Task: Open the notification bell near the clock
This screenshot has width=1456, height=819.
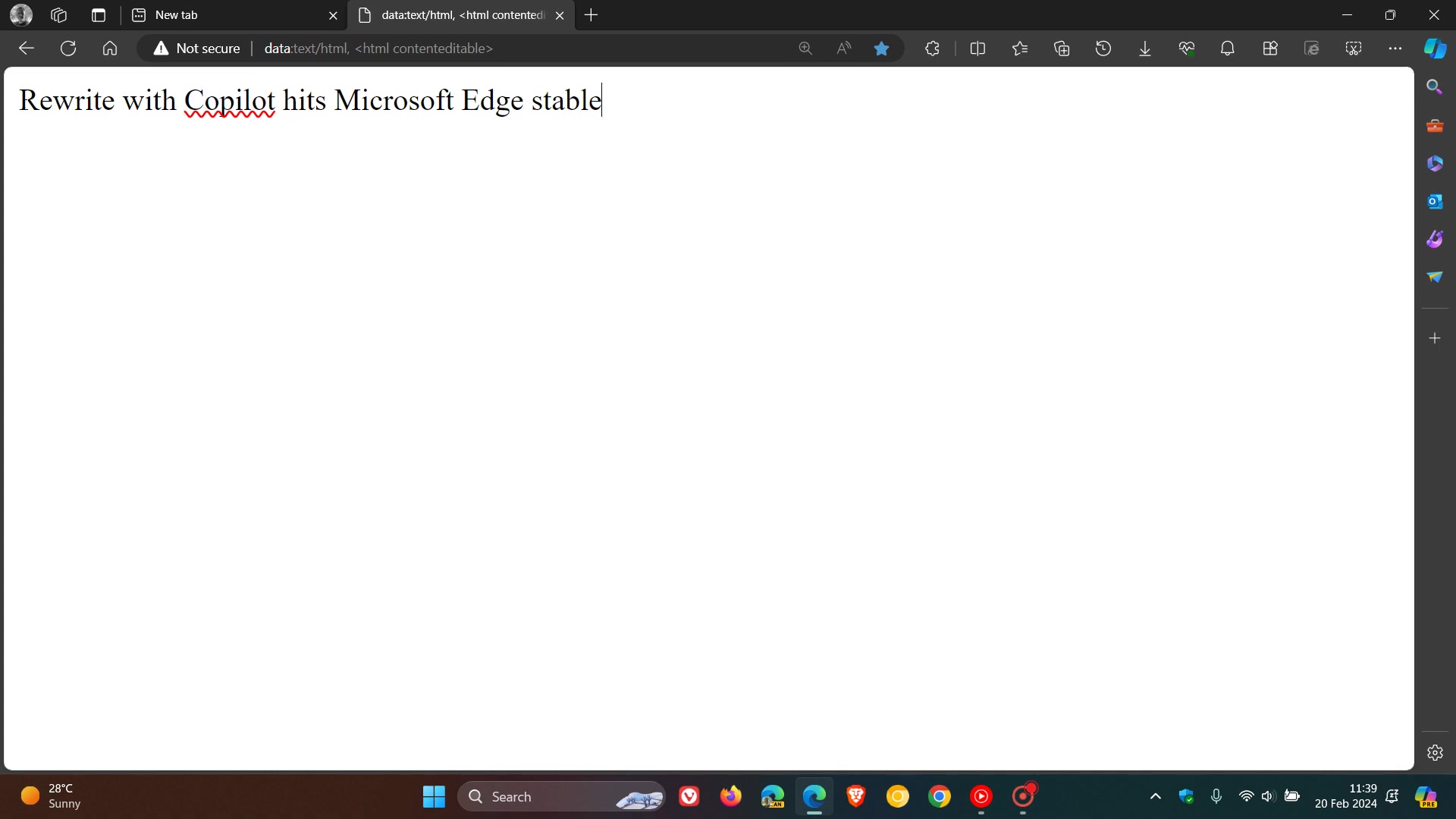Action: coord(1392,796)
